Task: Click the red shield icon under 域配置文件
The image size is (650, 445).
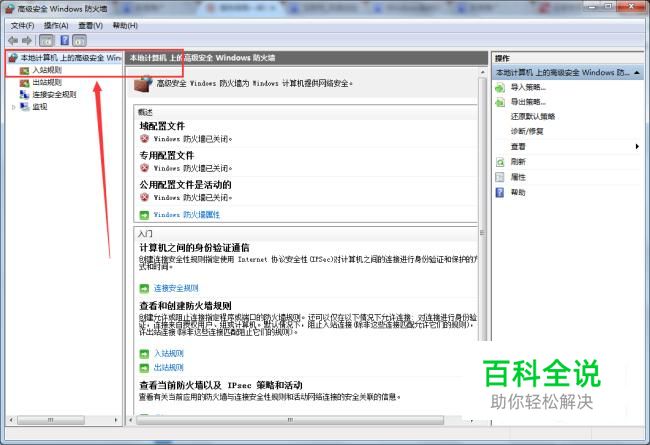Action: point(144,139)
